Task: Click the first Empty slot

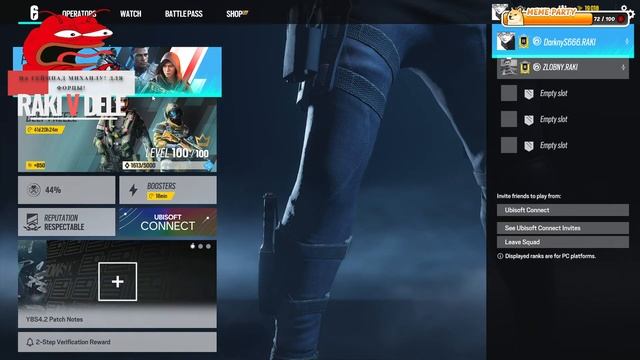Action: pyautogui.click(x=563, y=93)
